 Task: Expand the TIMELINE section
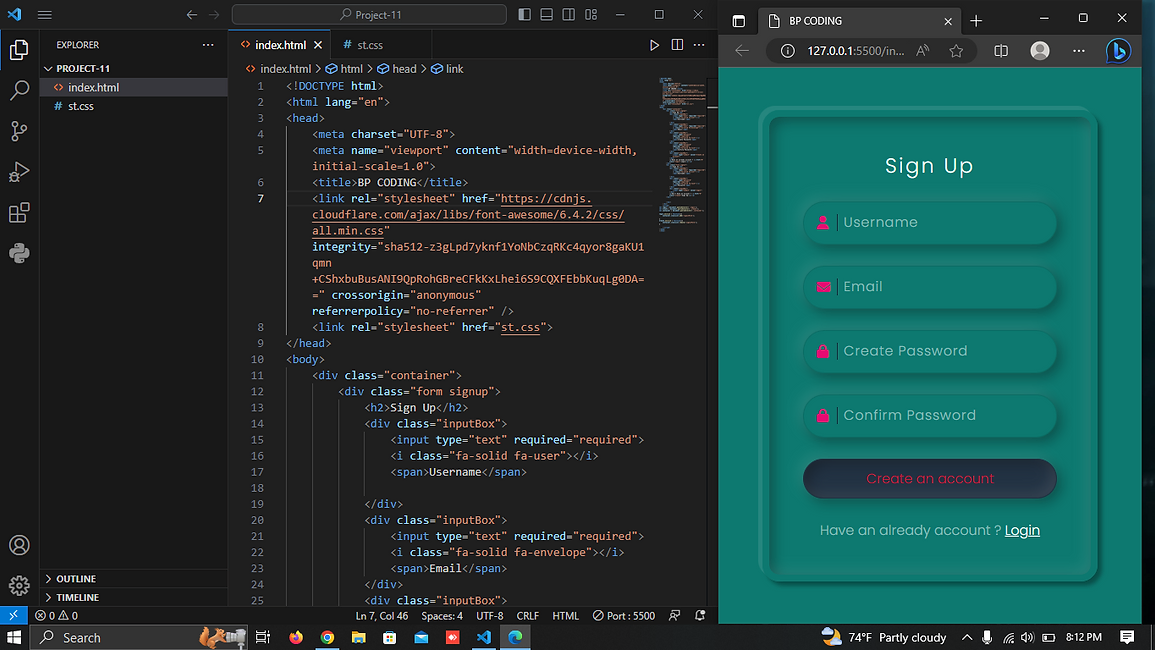coord(77,597)
